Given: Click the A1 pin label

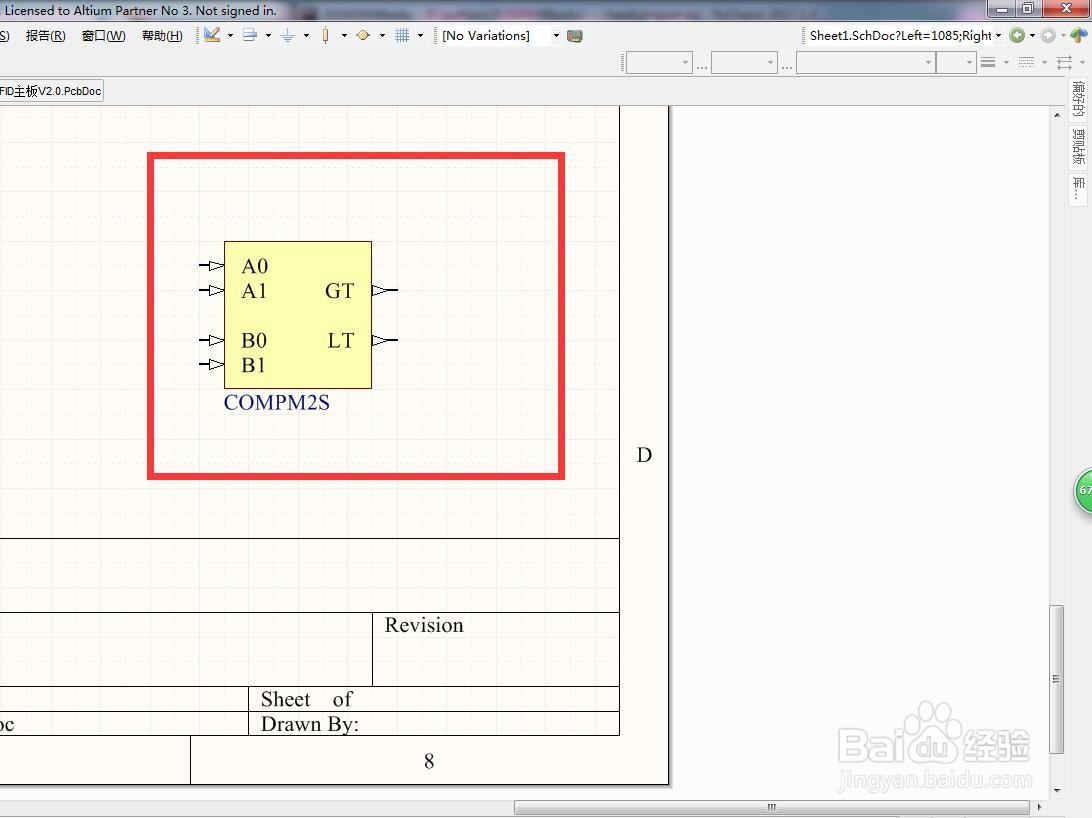Looking at the screenshot, I should tap(254, 291).
